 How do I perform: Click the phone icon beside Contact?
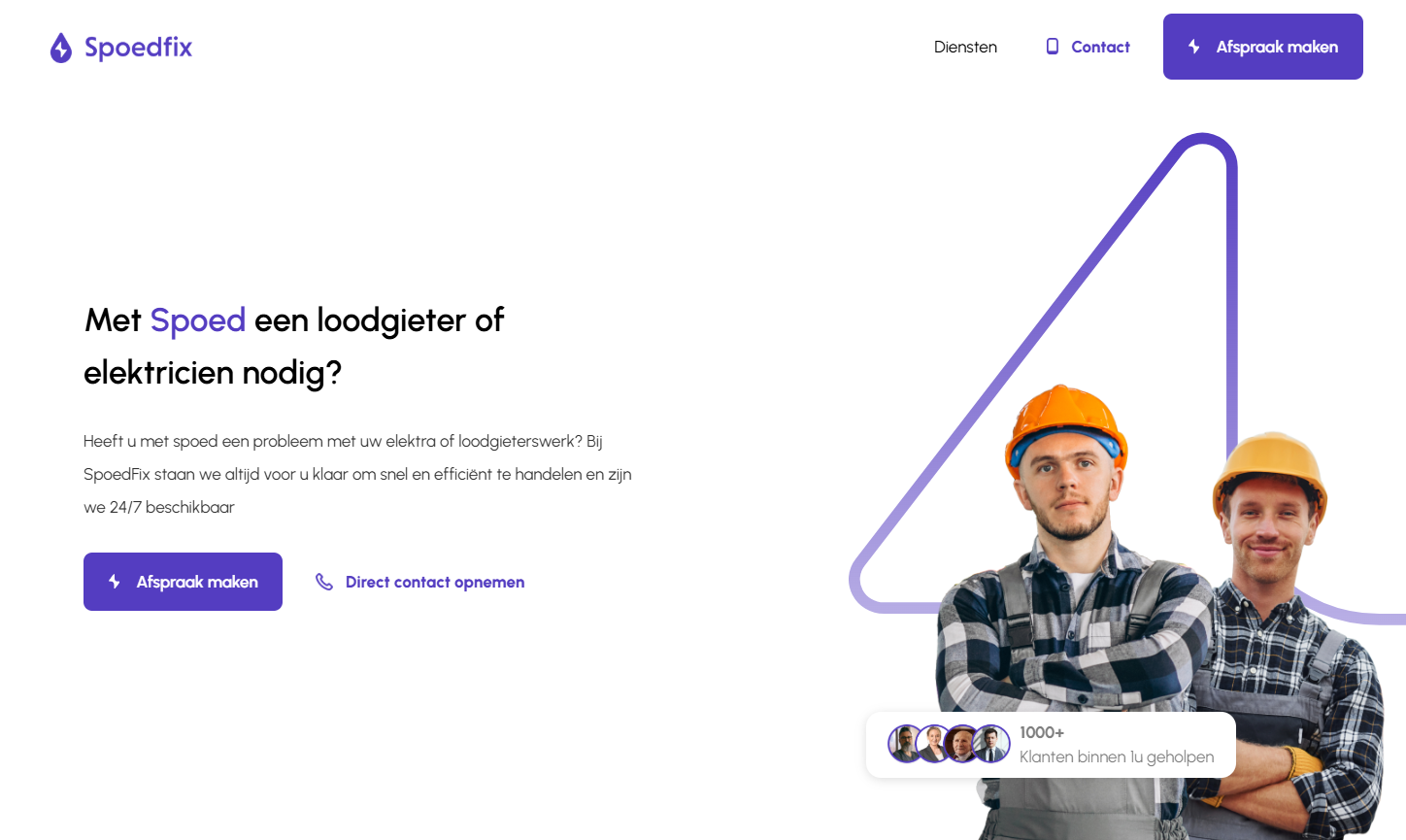[x=1053, y=47]
